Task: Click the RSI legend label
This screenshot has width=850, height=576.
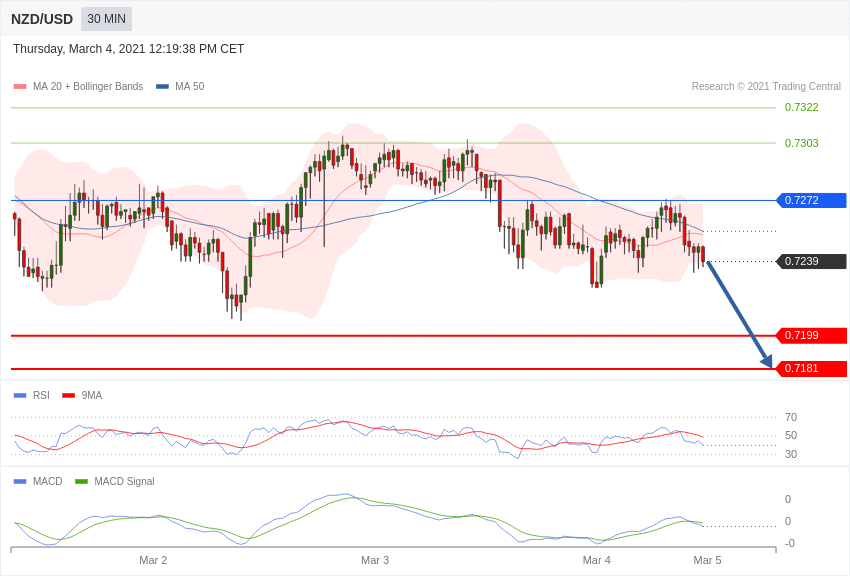Action: point(41,396)
